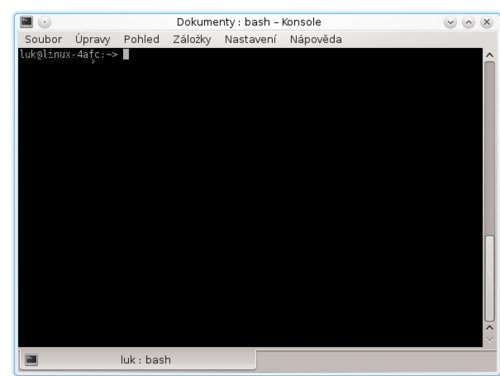The height and width of the screenshot is (376, 500).
Task: Click the scrollbar up arrow at top
Action: 489,55
